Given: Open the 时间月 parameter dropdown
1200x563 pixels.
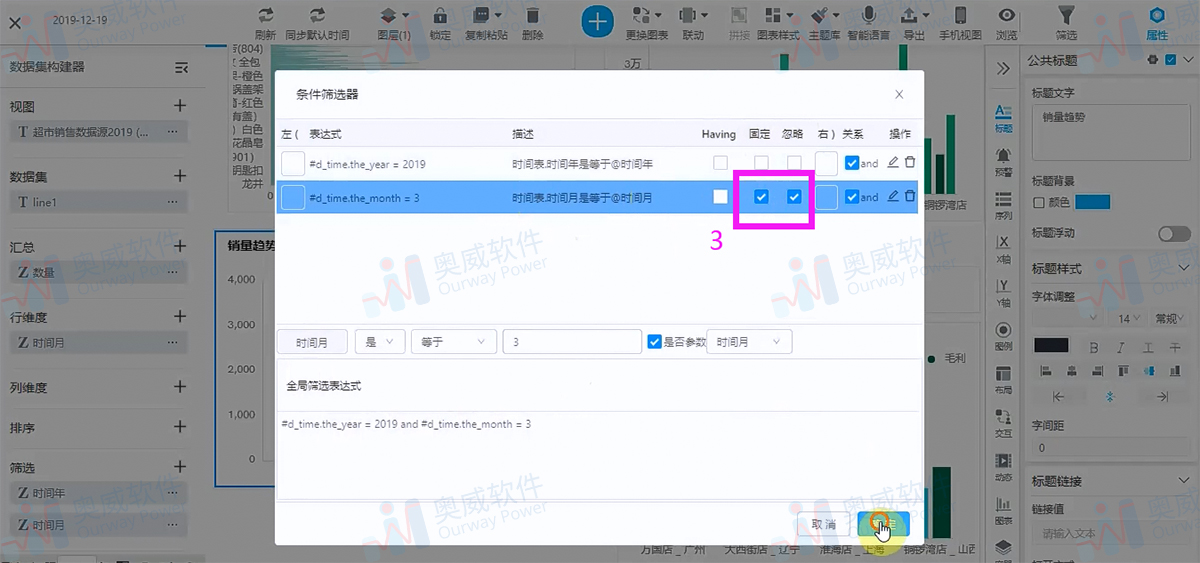Looking at the screenshot, I should (x=749, y=341).
